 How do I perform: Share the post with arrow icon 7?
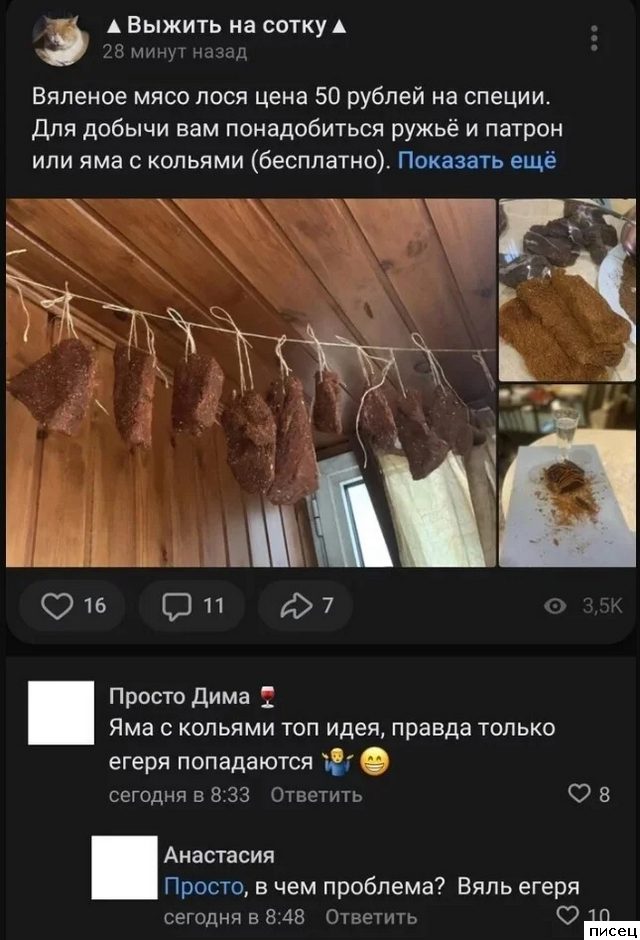pos(306,605)
